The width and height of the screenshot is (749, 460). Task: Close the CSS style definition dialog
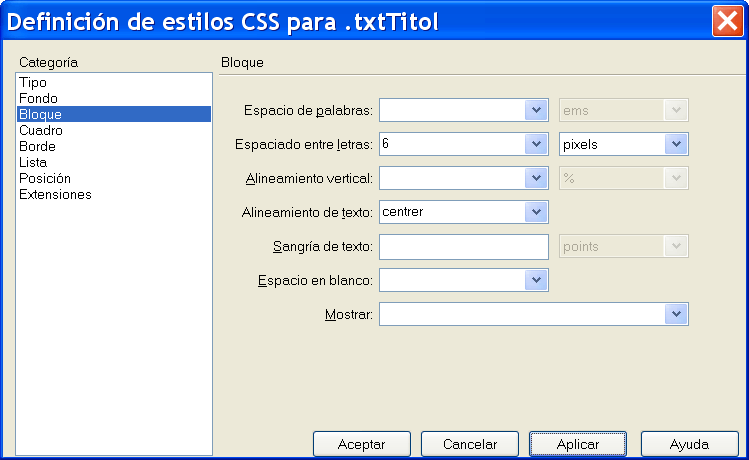click(728, 21)
